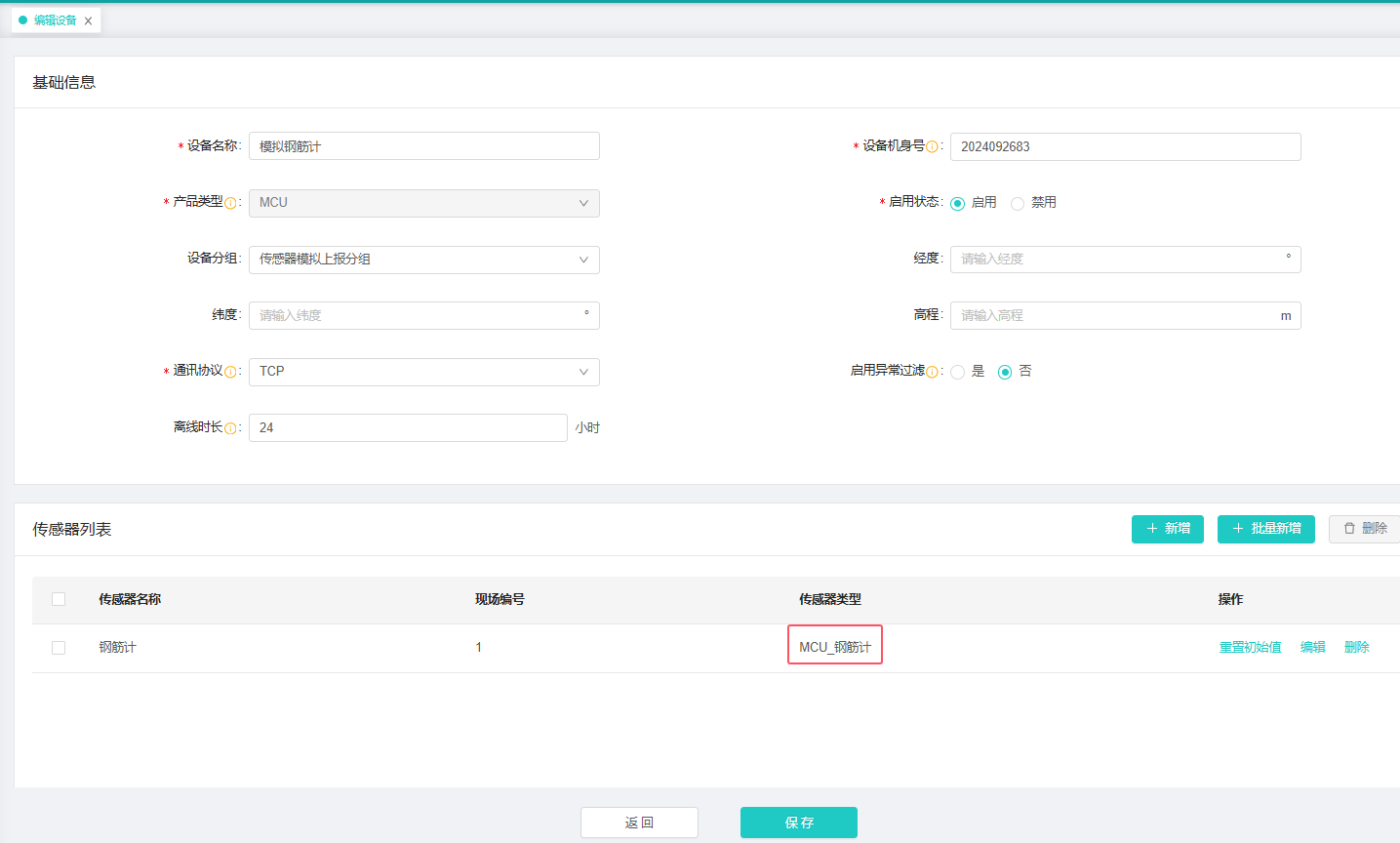Viewport: 1400px width, 843px height.
Task: Click the 重置初始值 link
Action: tap(1250, 648)
